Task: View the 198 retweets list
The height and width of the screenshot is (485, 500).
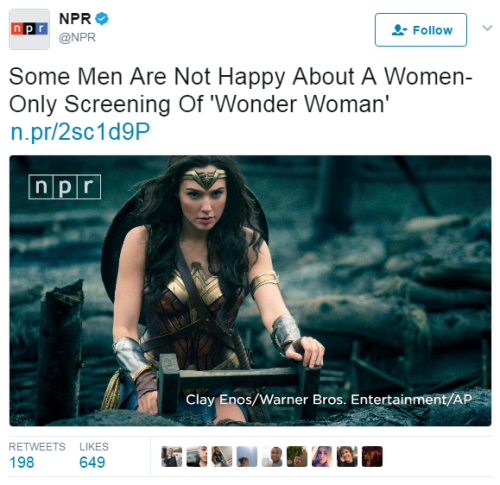Action: [x=37, y=455]
